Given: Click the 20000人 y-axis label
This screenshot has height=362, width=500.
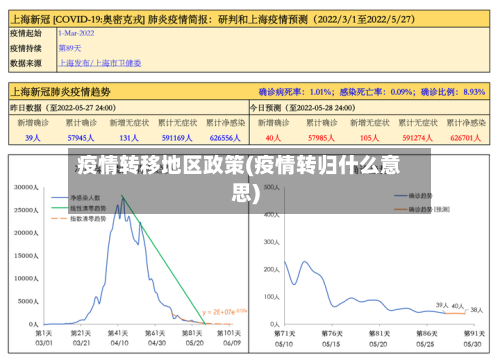Looking at the screenshot, I should [x=26, y=233].
